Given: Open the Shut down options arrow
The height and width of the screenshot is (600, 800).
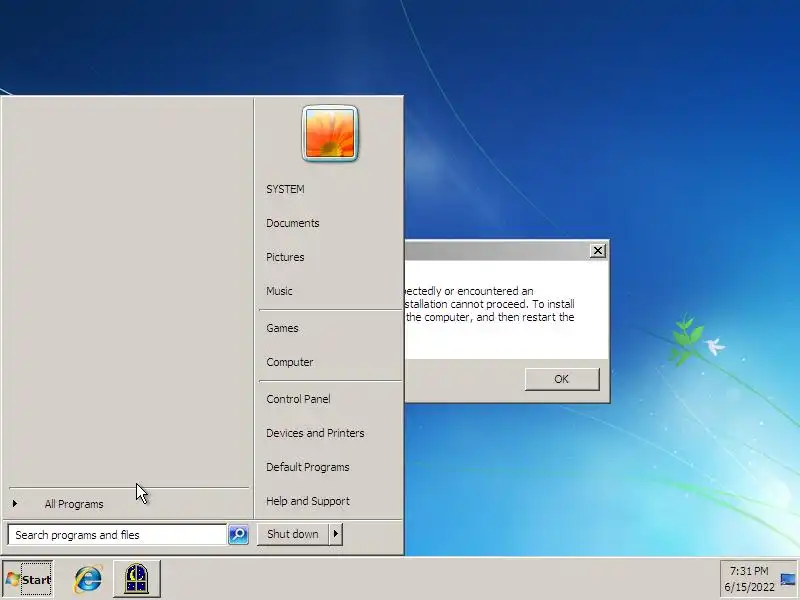Looking at the screenshot, I should point(336,534).
